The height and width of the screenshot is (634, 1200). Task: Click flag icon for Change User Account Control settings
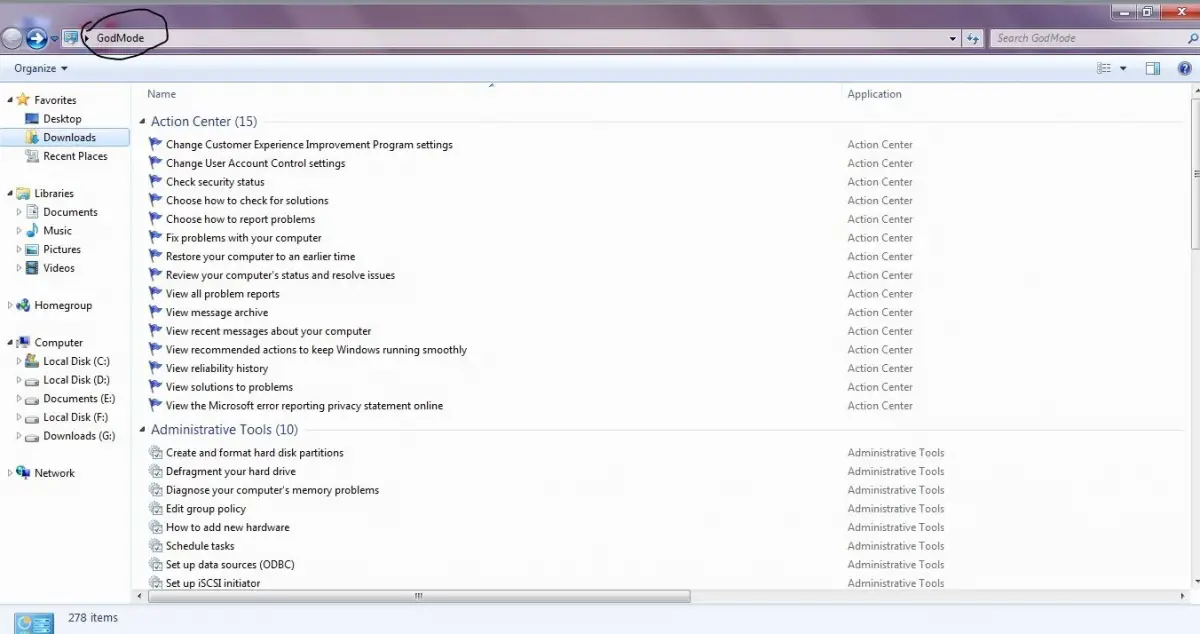(x=155, y=163)
